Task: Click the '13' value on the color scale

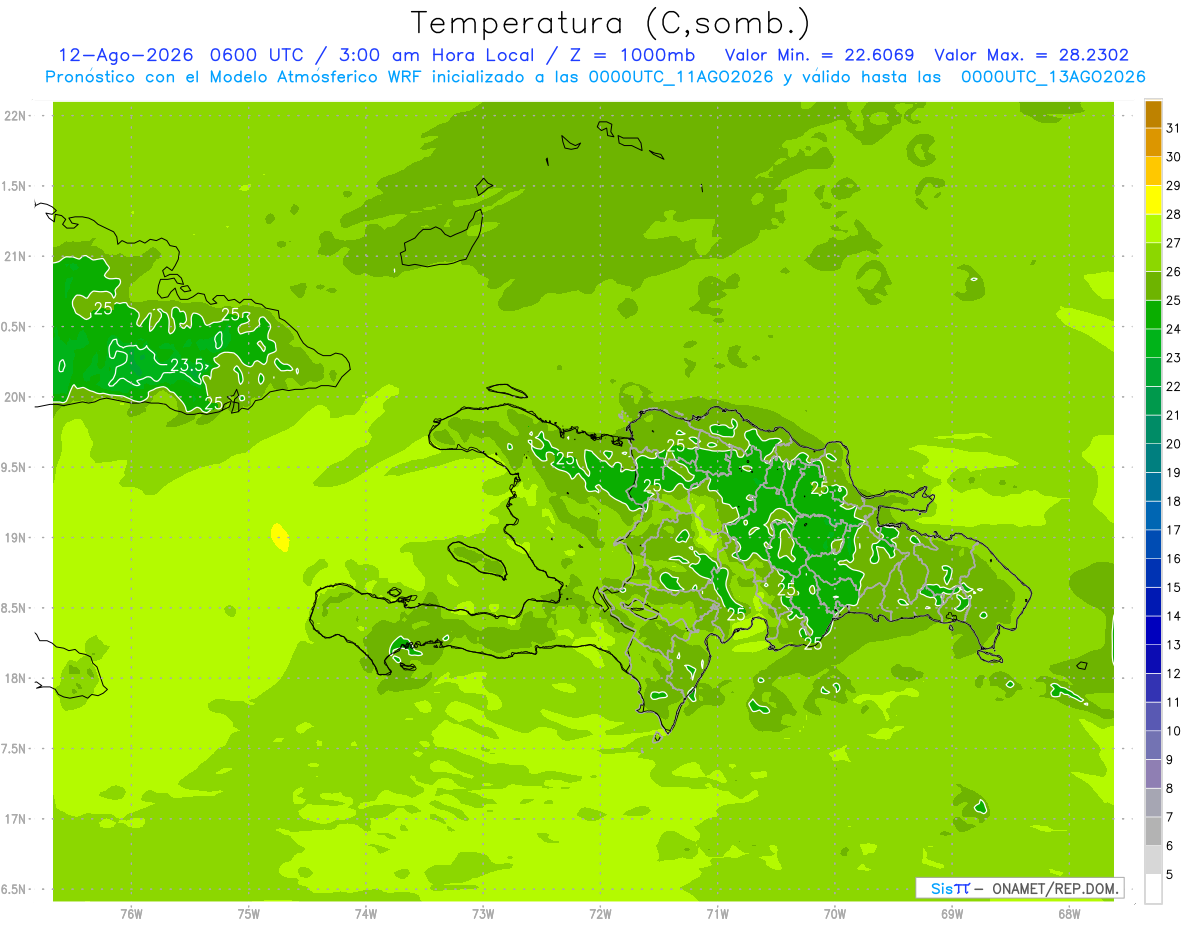Action: 1174,645
